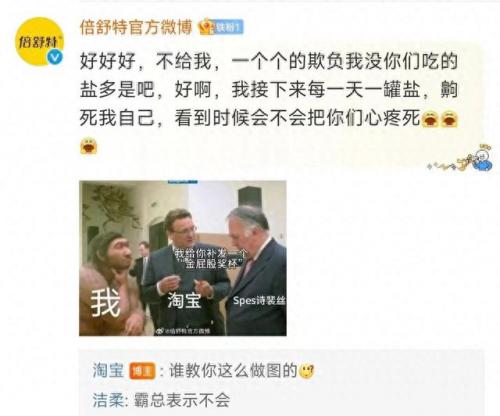Click the crown membership icon
This screenshot has height=416, width=500.
(206, 26)
